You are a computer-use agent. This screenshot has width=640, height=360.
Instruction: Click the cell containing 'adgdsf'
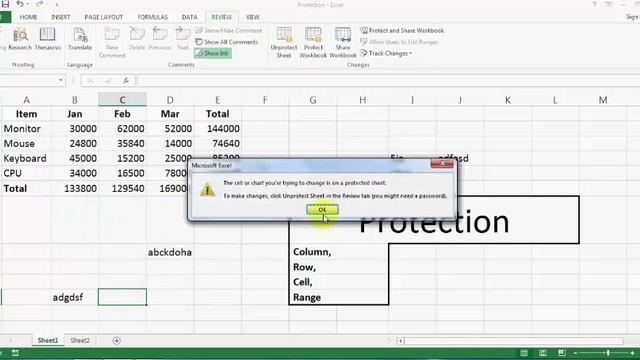pyautogui.click(x=74, y=297)
